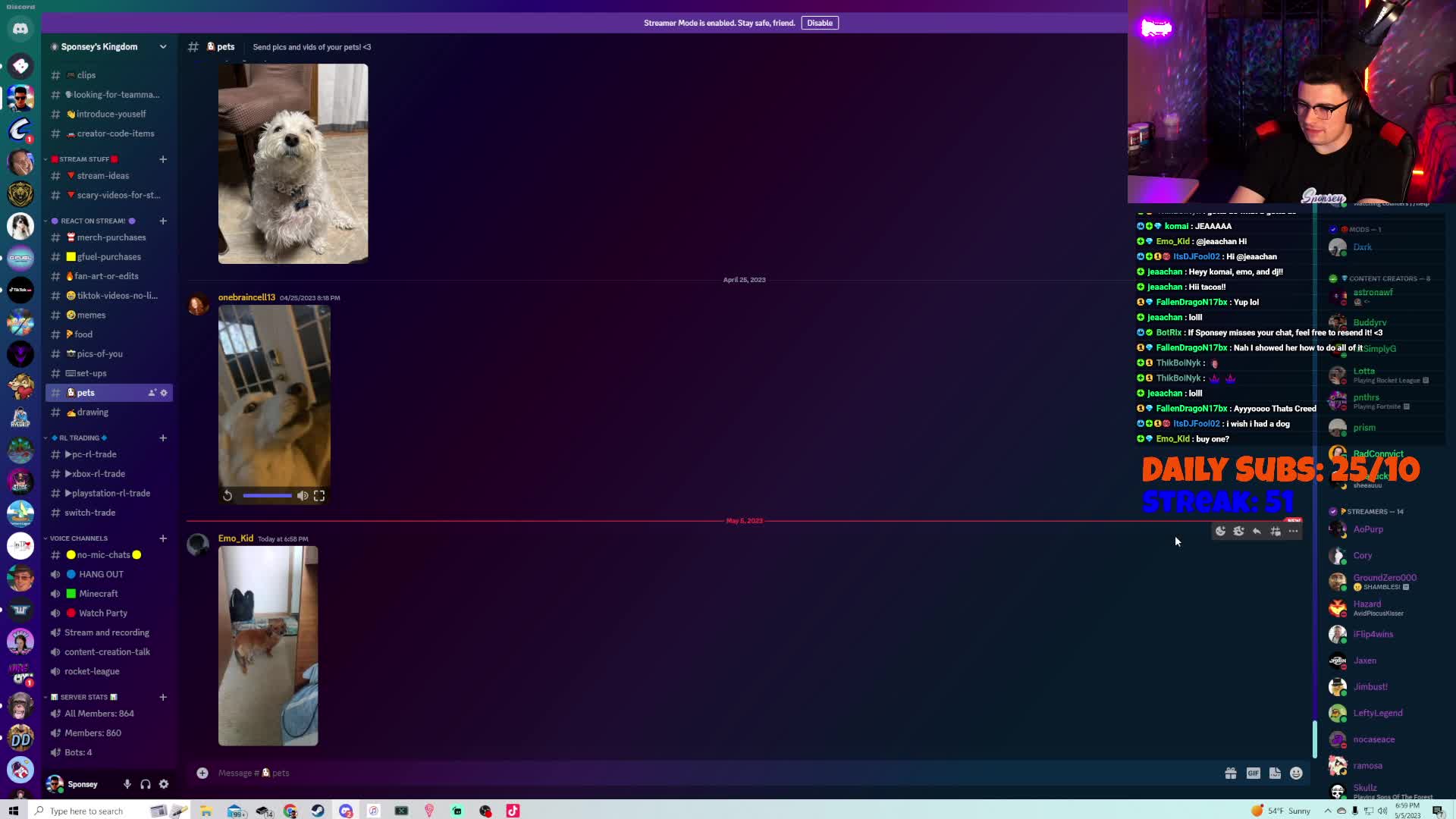Reply to Emo_Kid's message
Image resolution: width=1456 pixels, height=819 pixels.
[1257, 531]
